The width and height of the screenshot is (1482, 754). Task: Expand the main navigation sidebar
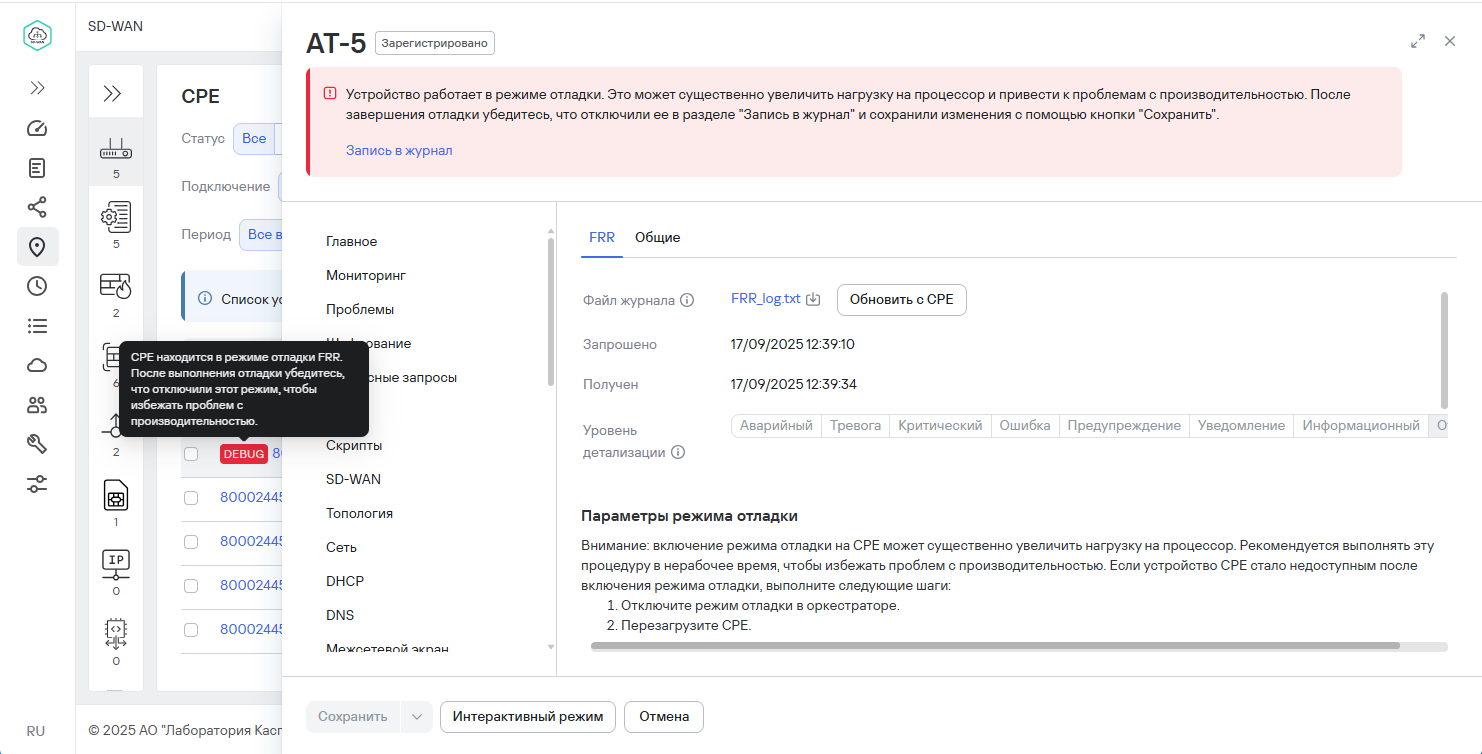(37, 88)
